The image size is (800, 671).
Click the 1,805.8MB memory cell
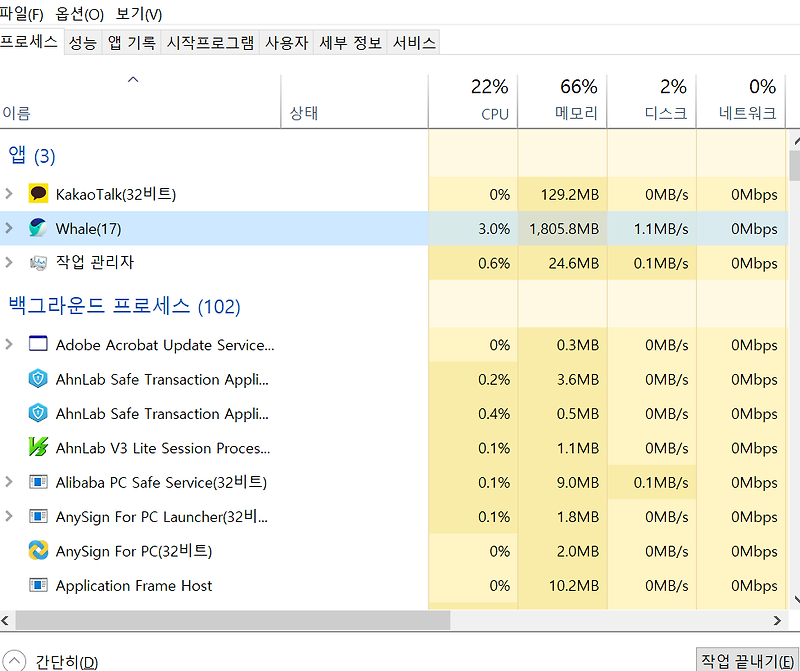(562, 228)
